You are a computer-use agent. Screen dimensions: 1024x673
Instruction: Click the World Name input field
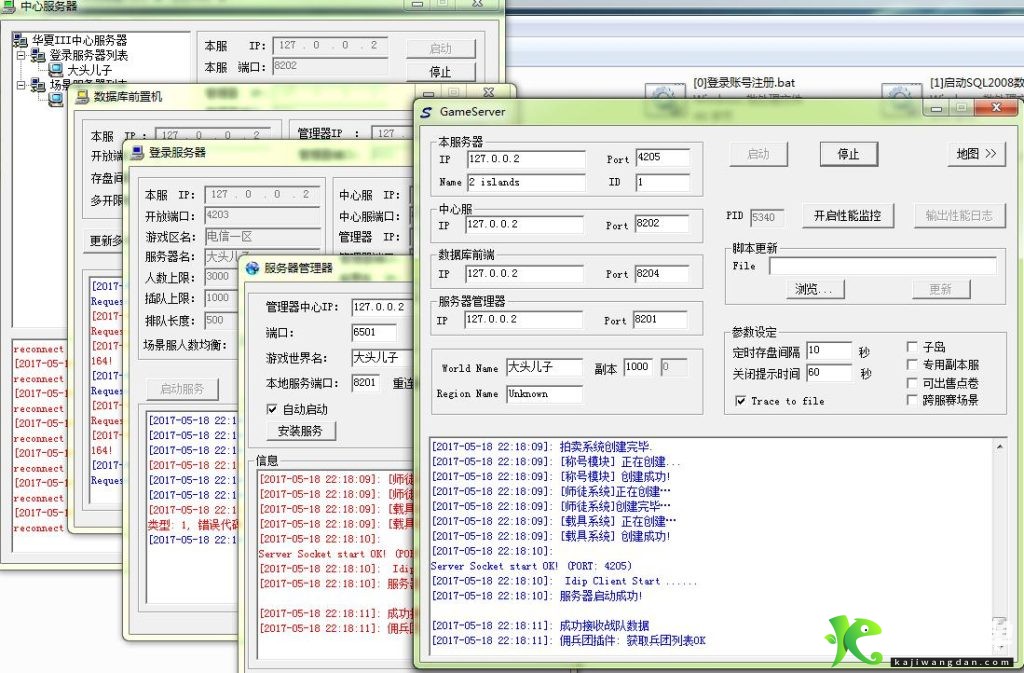coord(544,368)
